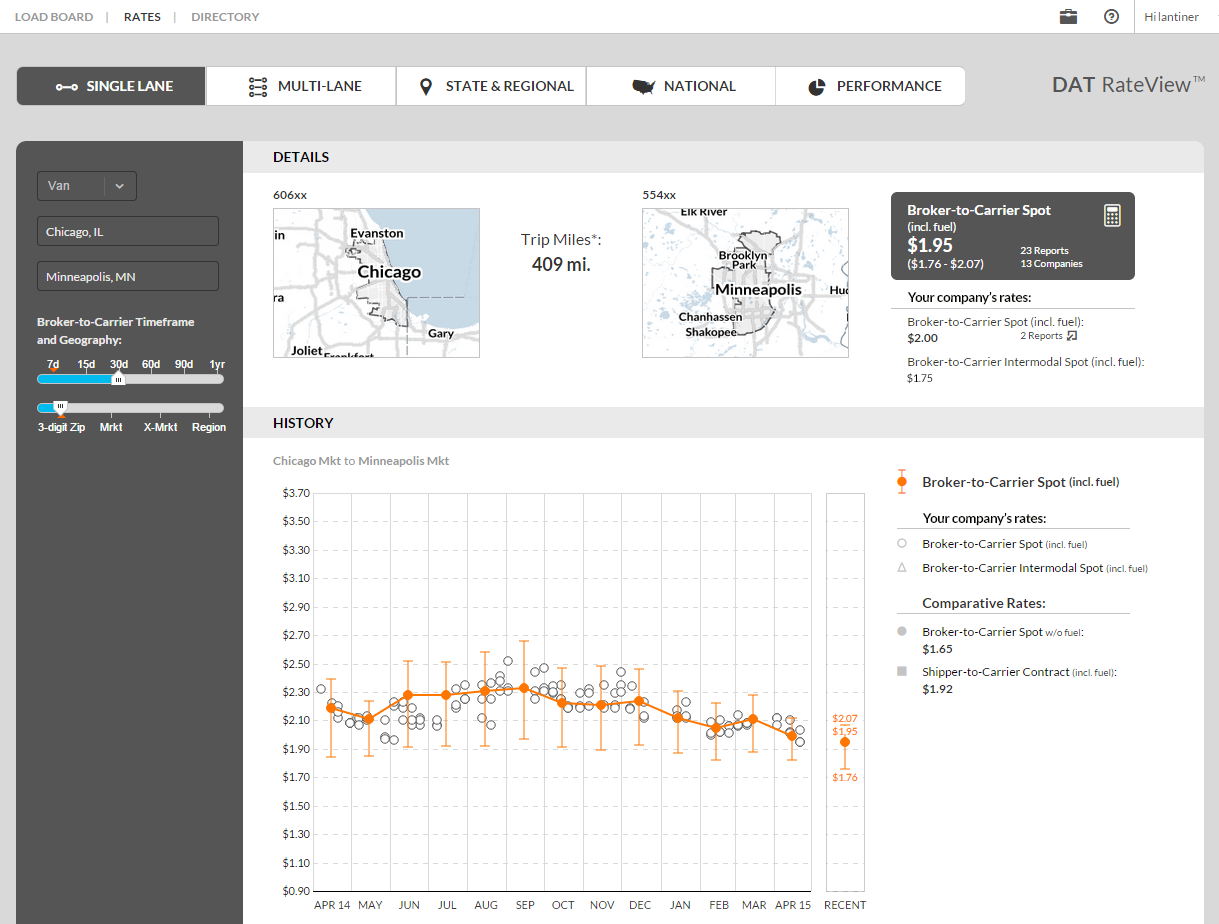Image resolution: width=1219 pixels, height=924 pixels.
Task: Click the Chicago, IL origin field
Action: pyautogui.click(x=128, y=231)
